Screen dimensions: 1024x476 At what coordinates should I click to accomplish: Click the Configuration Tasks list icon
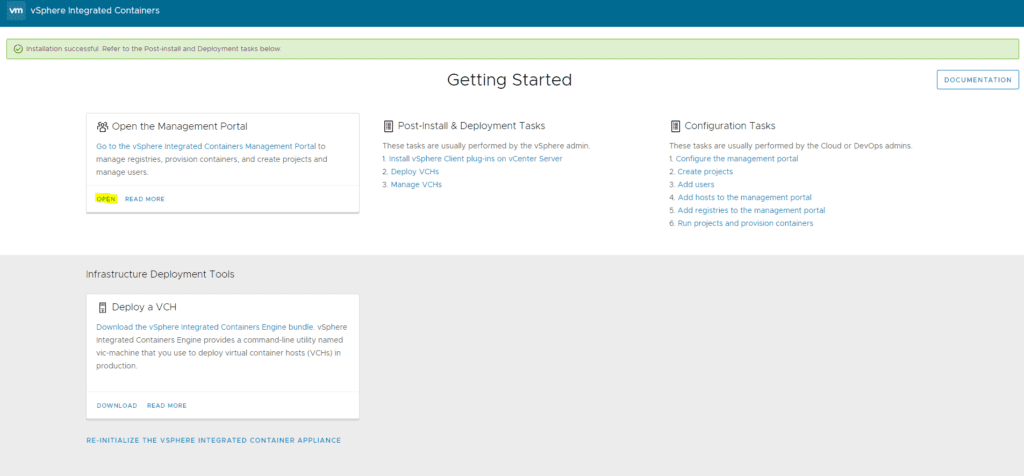coord(675,126)
